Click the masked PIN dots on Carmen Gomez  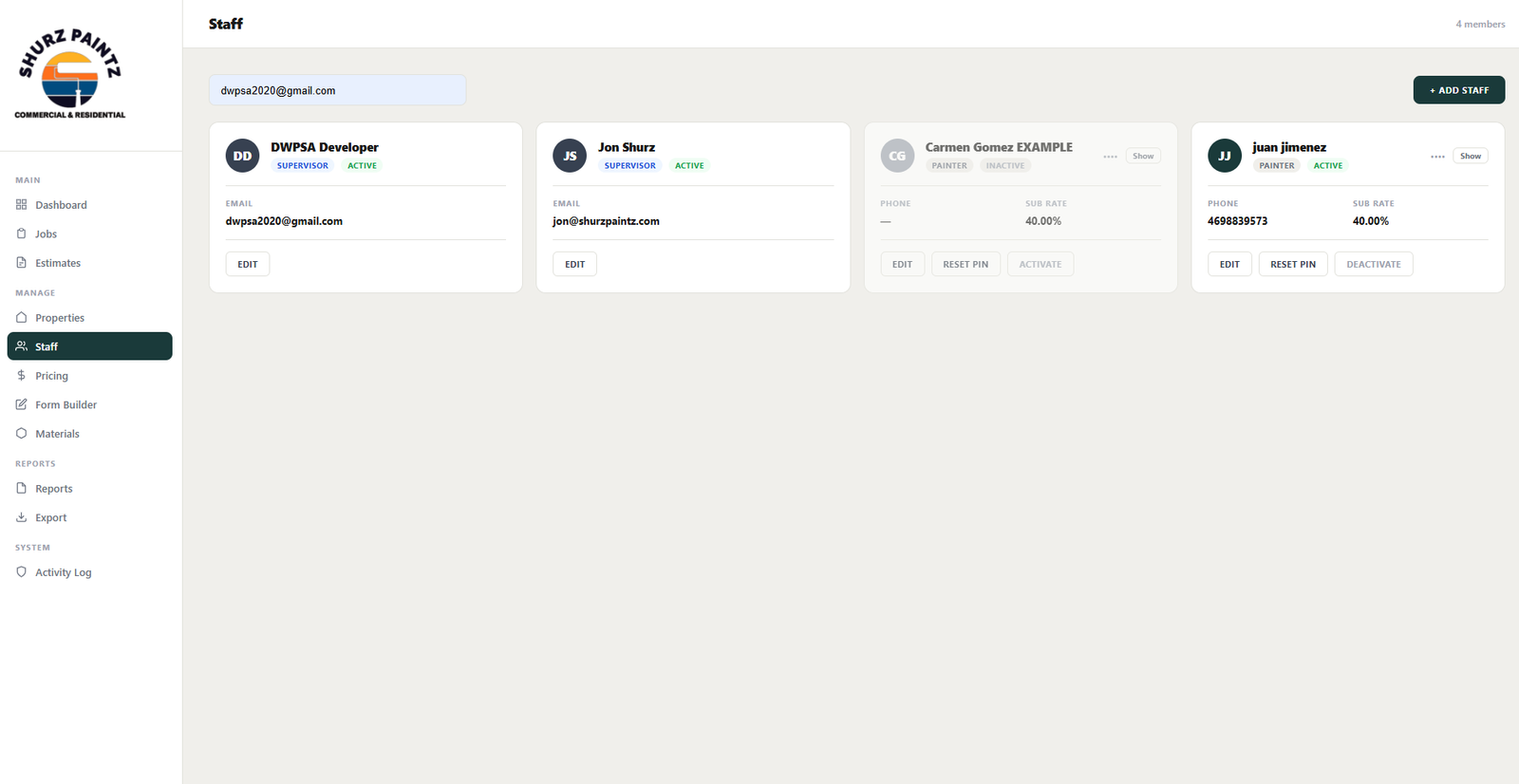(x=1110, y=157)
